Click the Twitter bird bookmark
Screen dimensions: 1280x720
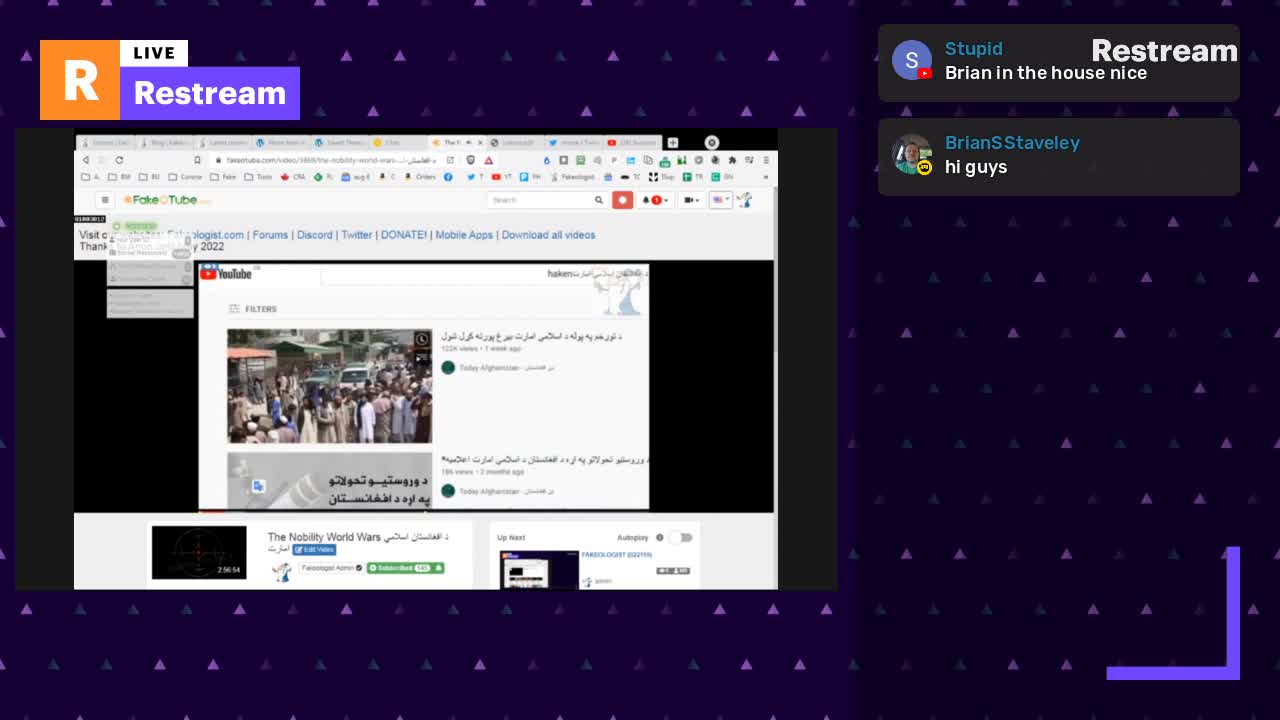[474, 177]
